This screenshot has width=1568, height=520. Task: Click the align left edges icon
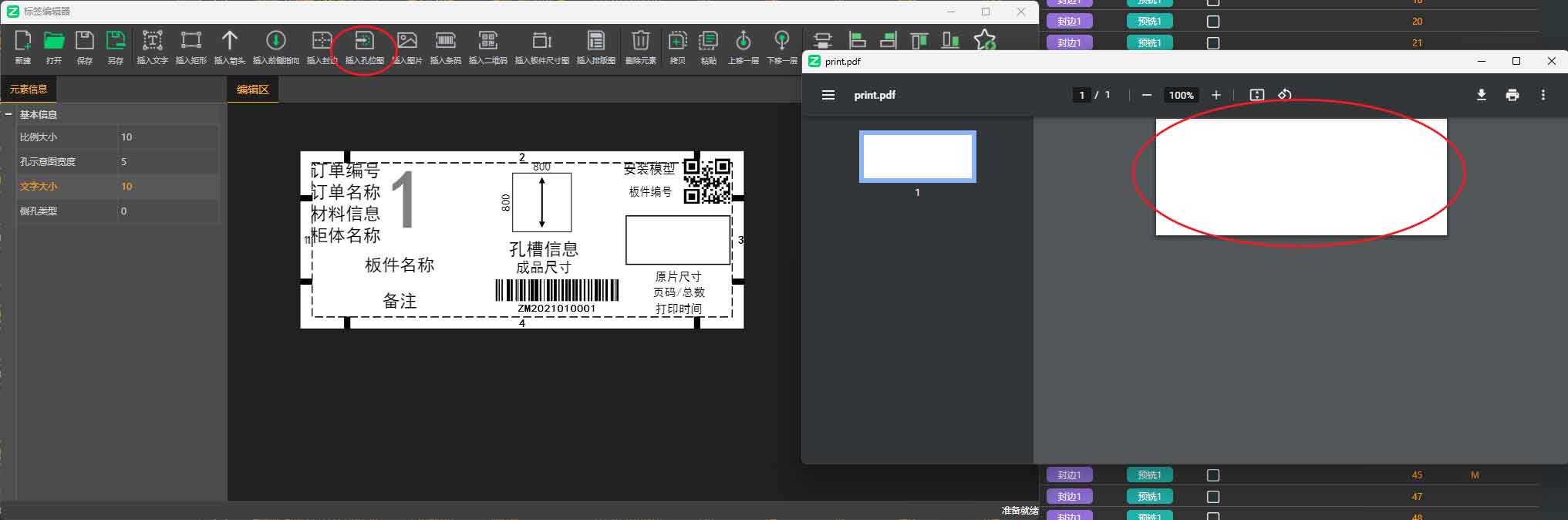(857, 40)
